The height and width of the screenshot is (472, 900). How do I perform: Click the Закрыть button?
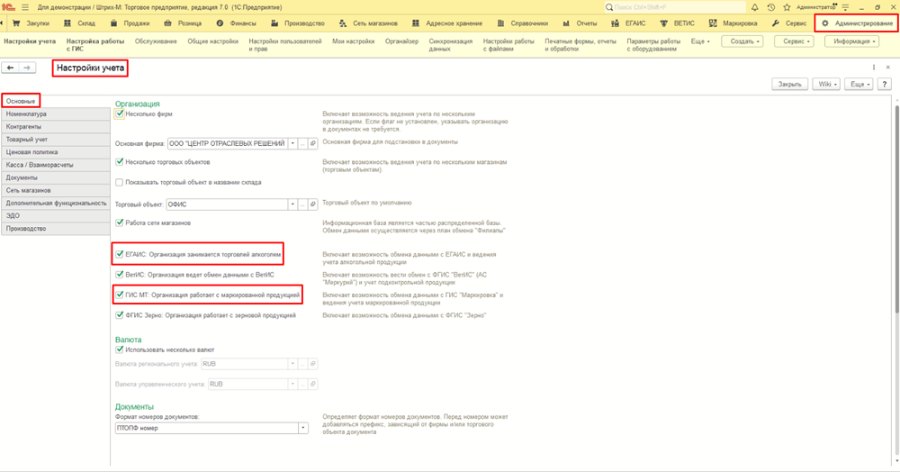790,84
